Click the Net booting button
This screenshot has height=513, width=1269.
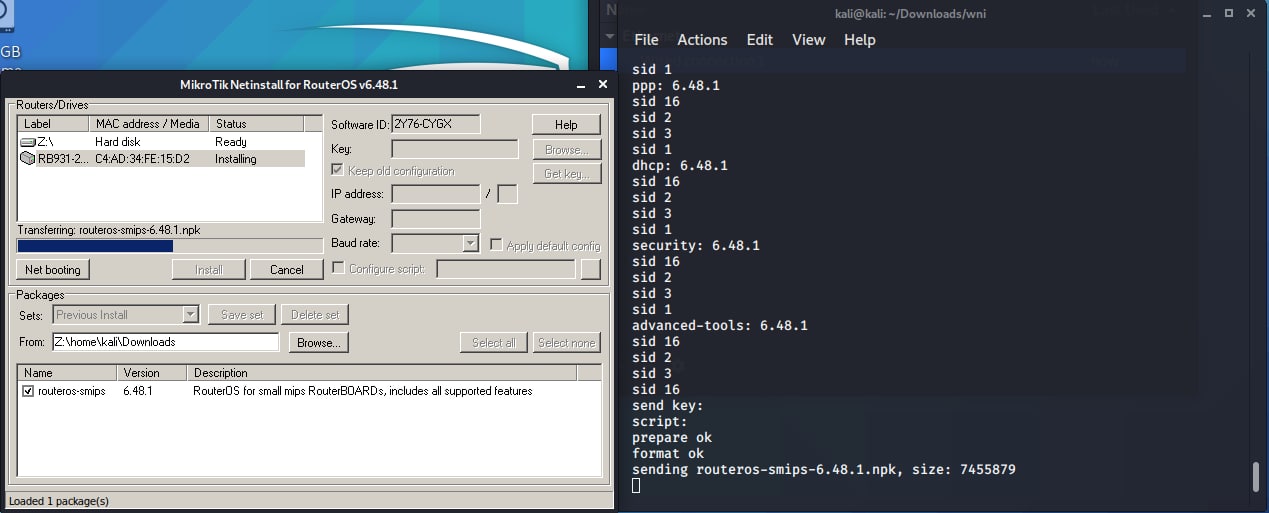tap(53, 270)
